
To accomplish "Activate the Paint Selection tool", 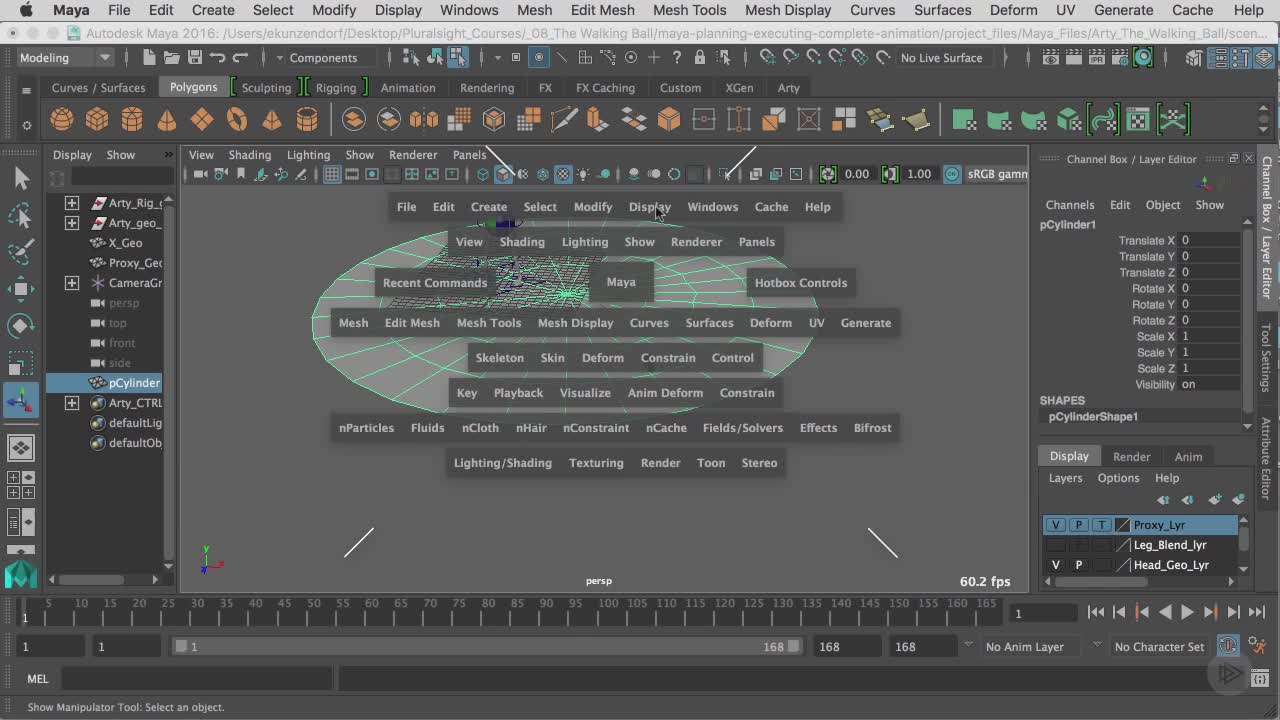I will coord(21,252).
